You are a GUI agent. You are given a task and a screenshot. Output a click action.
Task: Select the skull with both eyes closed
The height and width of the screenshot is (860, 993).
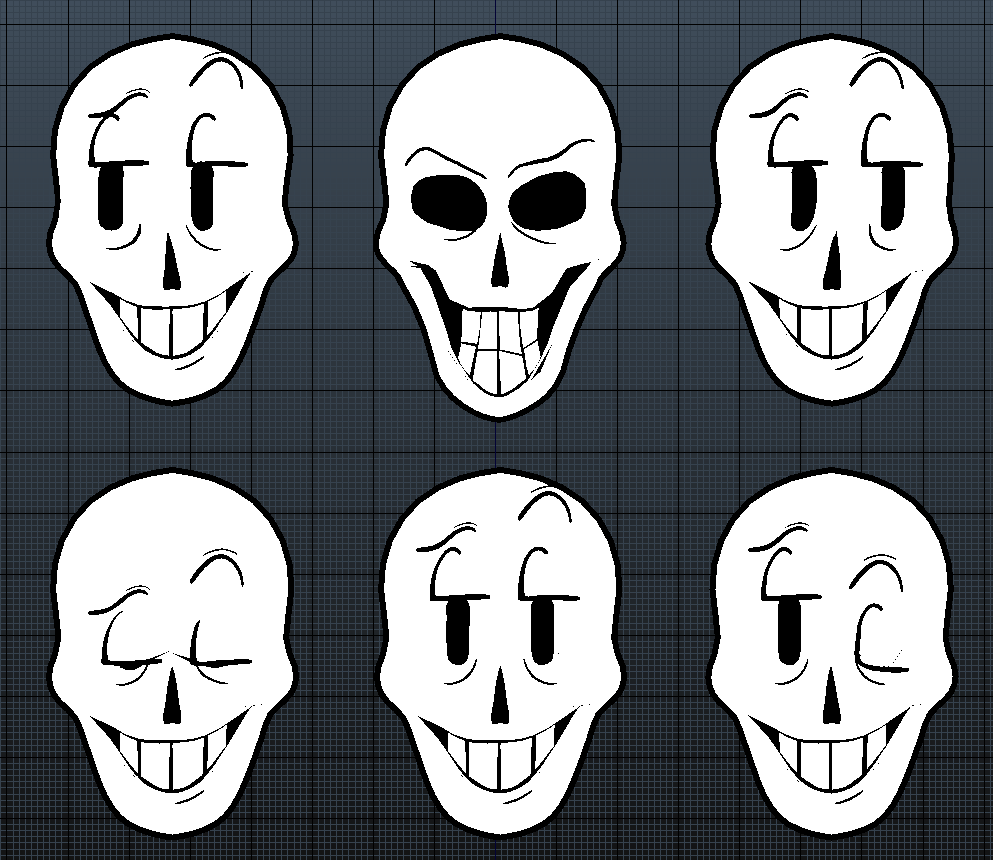(172, 652)
